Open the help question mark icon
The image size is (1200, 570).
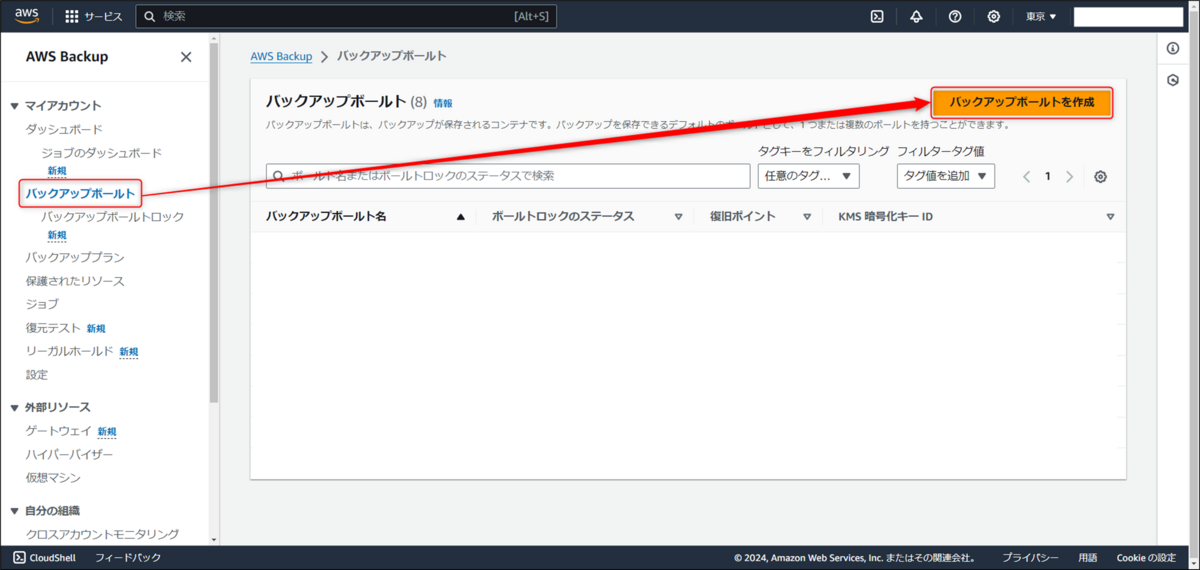[x=955, y=16]
